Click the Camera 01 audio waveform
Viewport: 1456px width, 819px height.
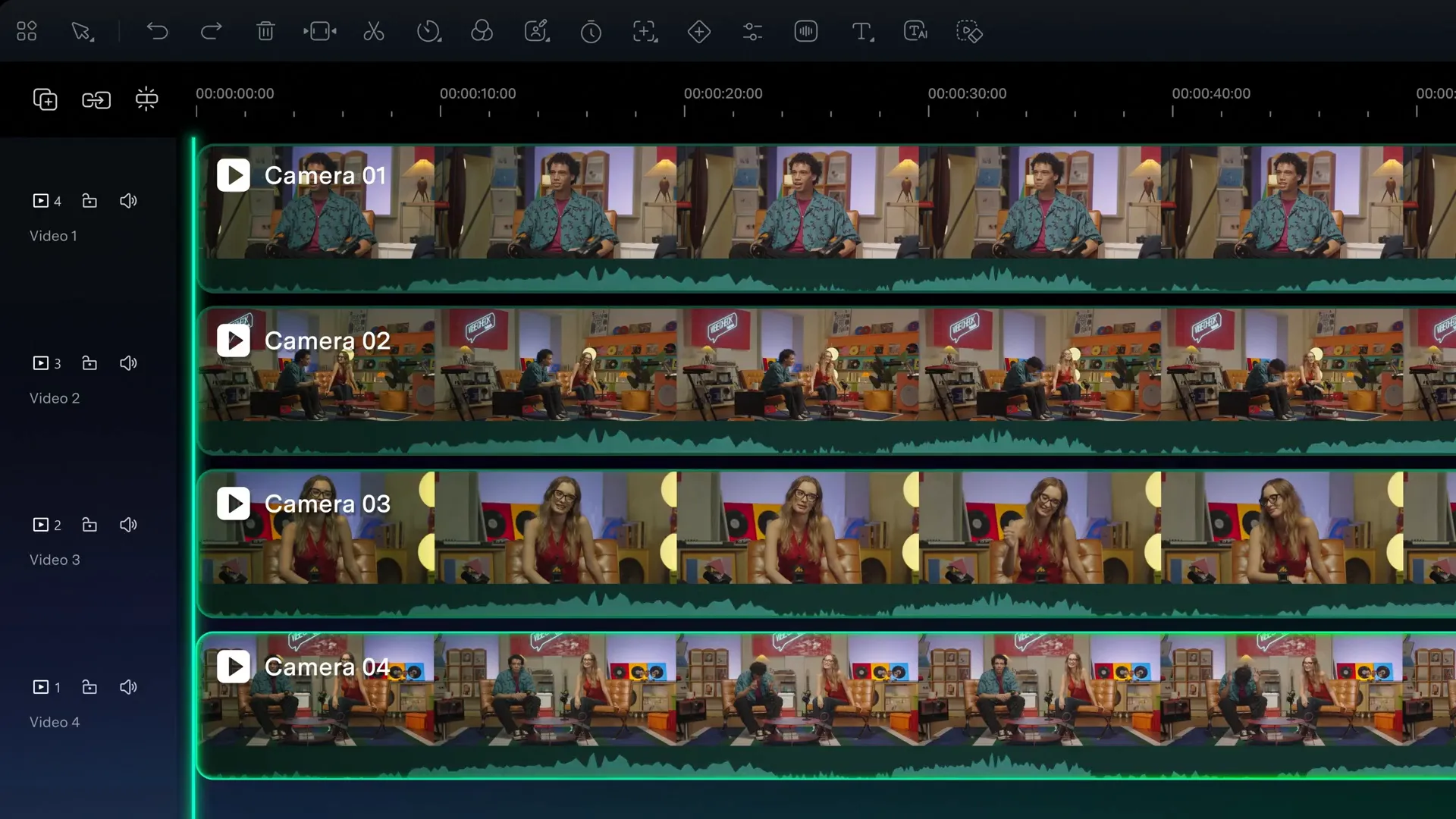pyautogui.click(x=827, y=276)
